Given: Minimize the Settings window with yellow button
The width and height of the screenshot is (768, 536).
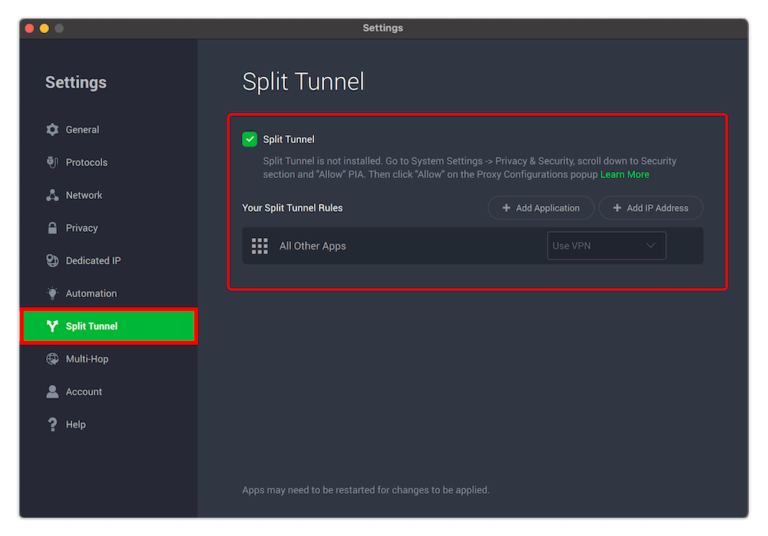Looking at the screenshot, I should pos(44,28).
